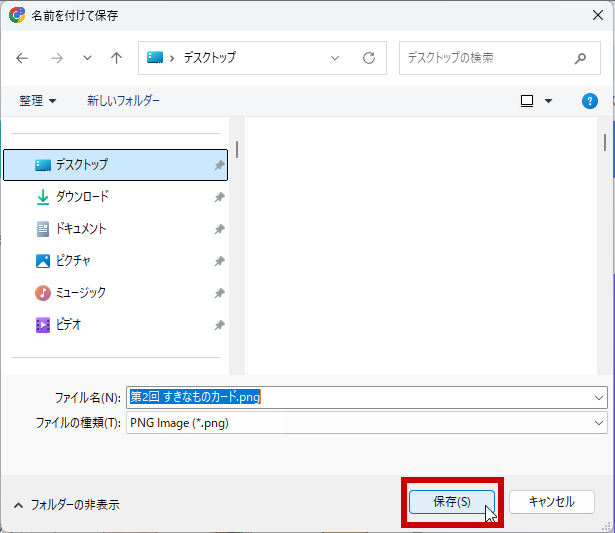Viewport: 615px width, 533px height.
Task: Select ミュージック in navigation pane
Action: pyautogui.click(x=115, y=293)
